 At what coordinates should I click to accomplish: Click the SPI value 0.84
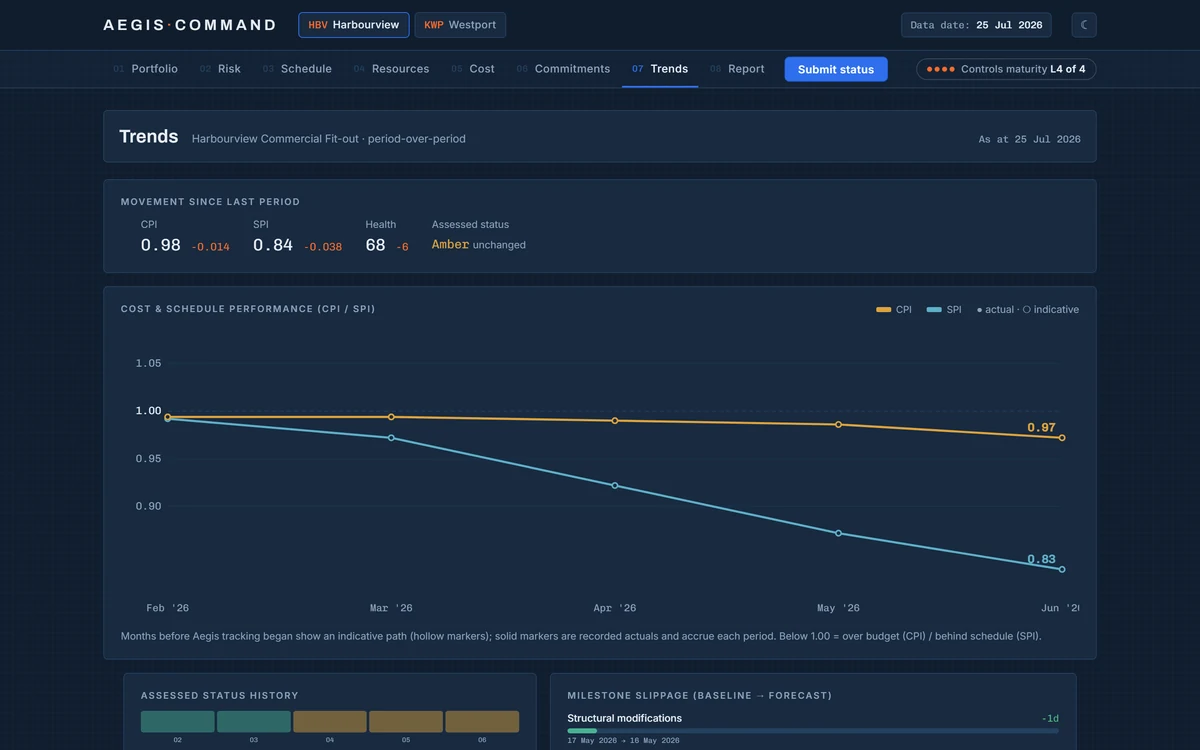coord(273,245)
